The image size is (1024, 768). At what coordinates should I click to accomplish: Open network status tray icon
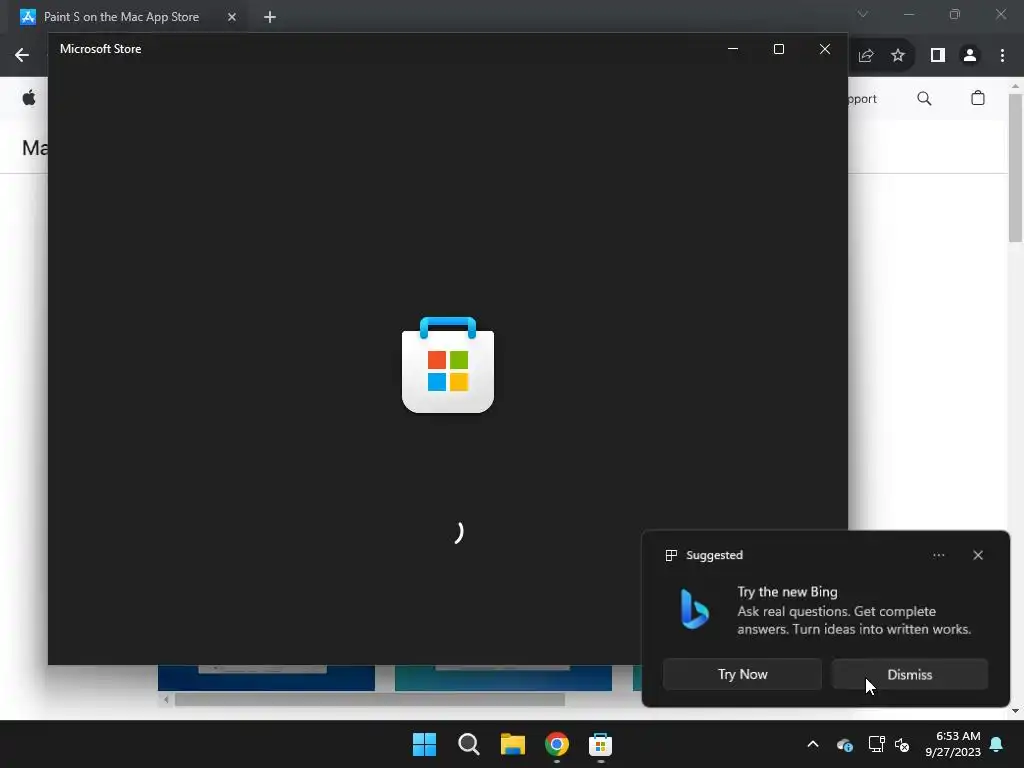(x=876, y=744)
